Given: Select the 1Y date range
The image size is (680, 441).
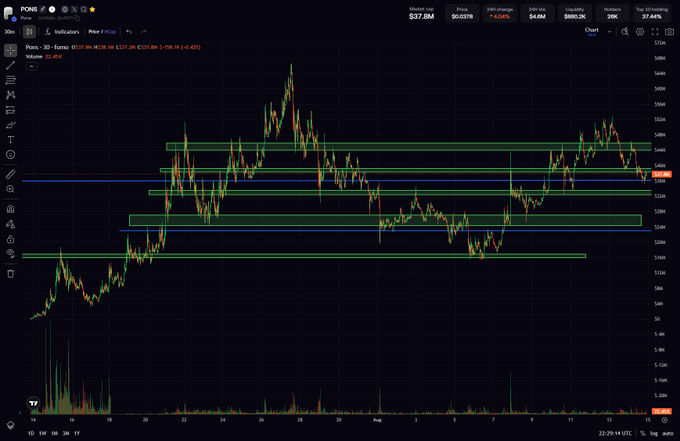Looking at the screenshot, I should 77,433.
